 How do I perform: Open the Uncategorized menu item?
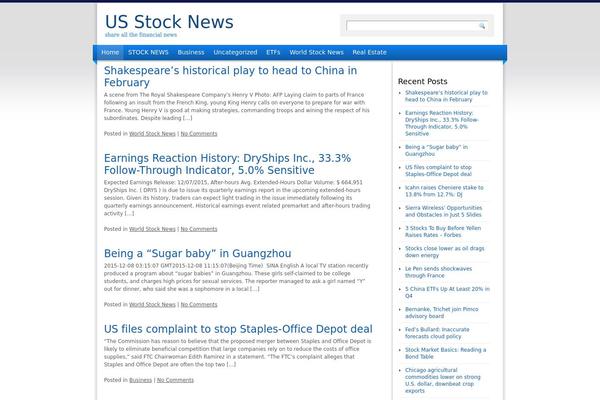pyautogui.click(x=235, y=52)
